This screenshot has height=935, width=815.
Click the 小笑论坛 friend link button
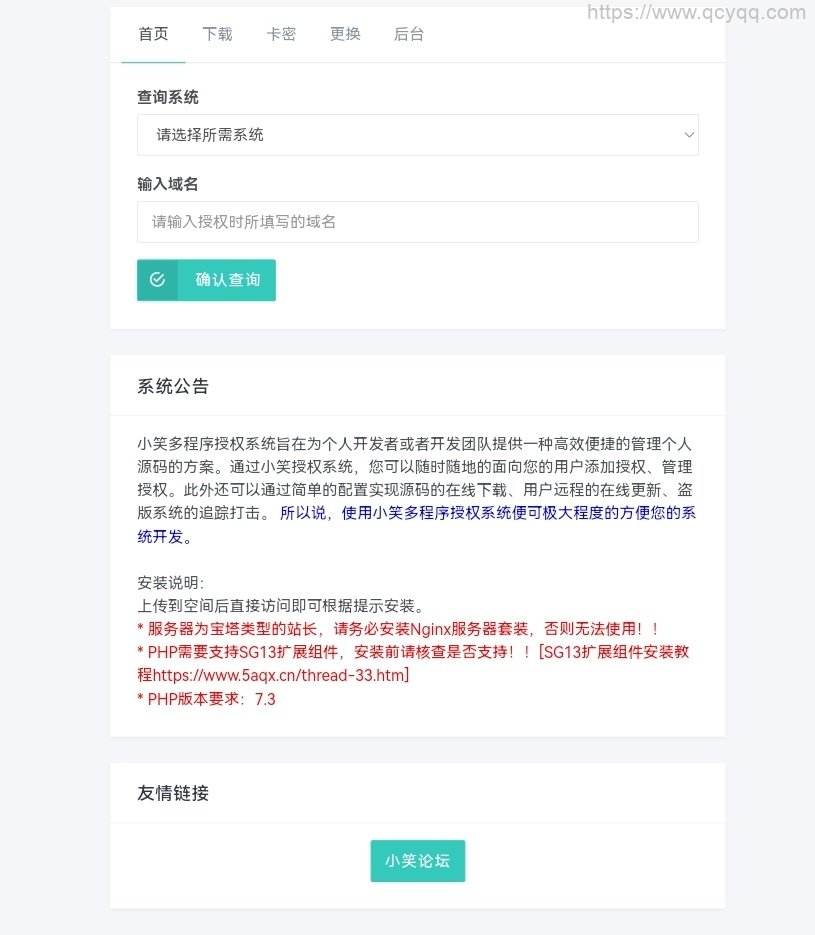[417, 860]
